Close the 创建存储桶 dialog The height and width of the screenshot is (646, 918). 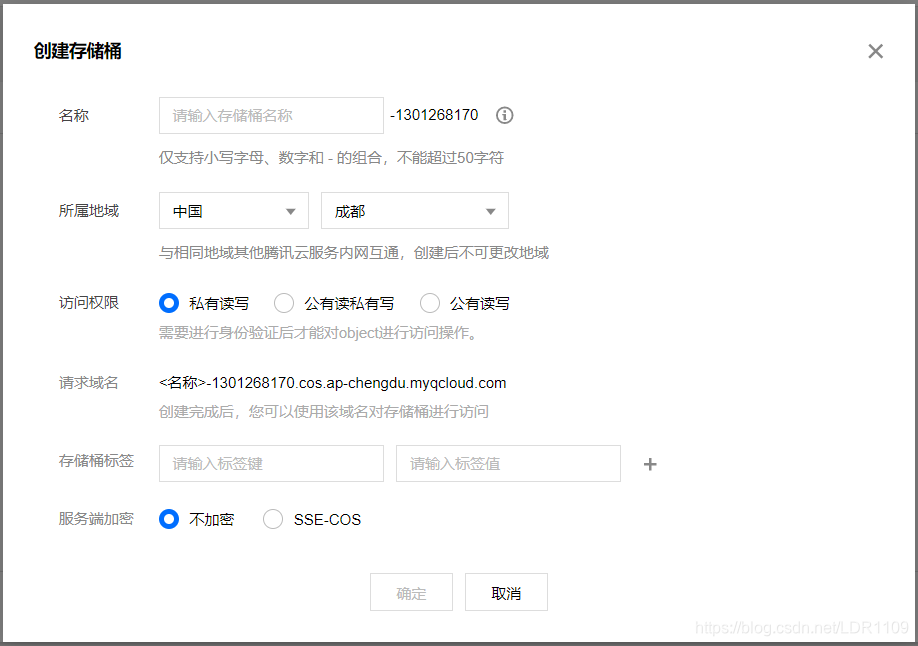(875, 51)
